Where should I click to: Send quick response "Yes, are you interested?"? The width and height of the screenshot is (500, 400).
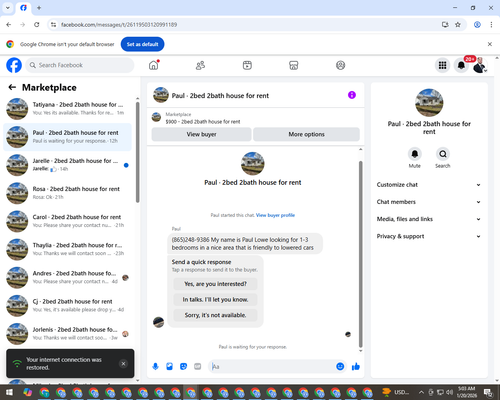coord(215,284)
